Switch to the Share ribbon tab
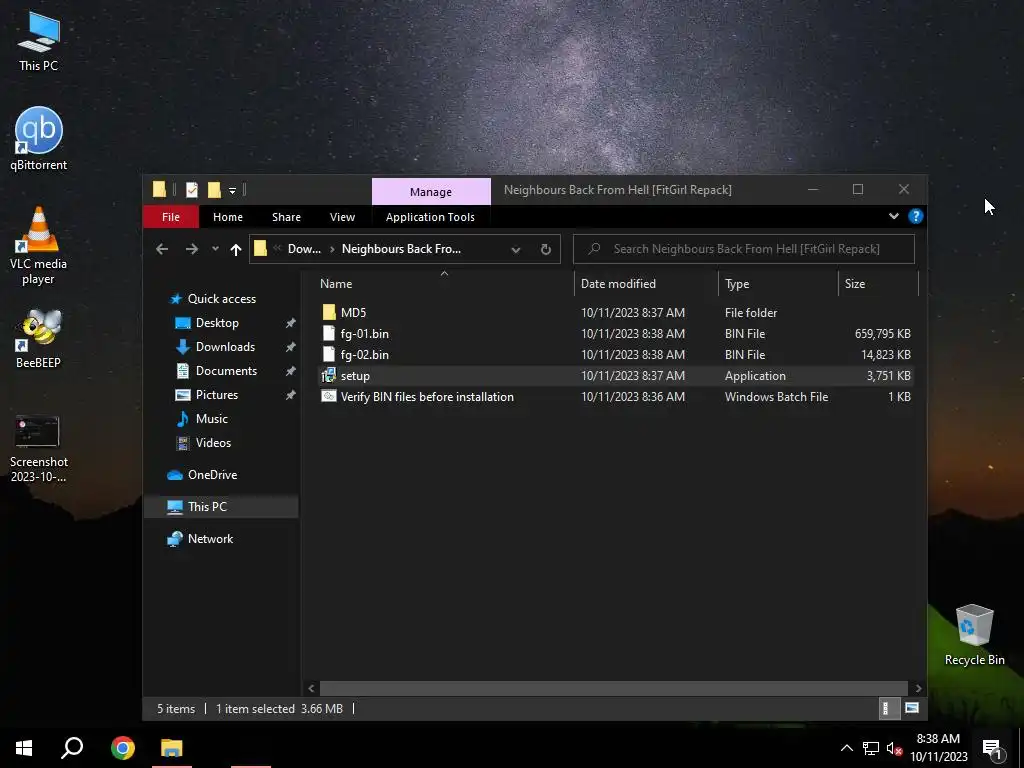This screenshot has width=1024, height=768. click(x=286, y=217)
